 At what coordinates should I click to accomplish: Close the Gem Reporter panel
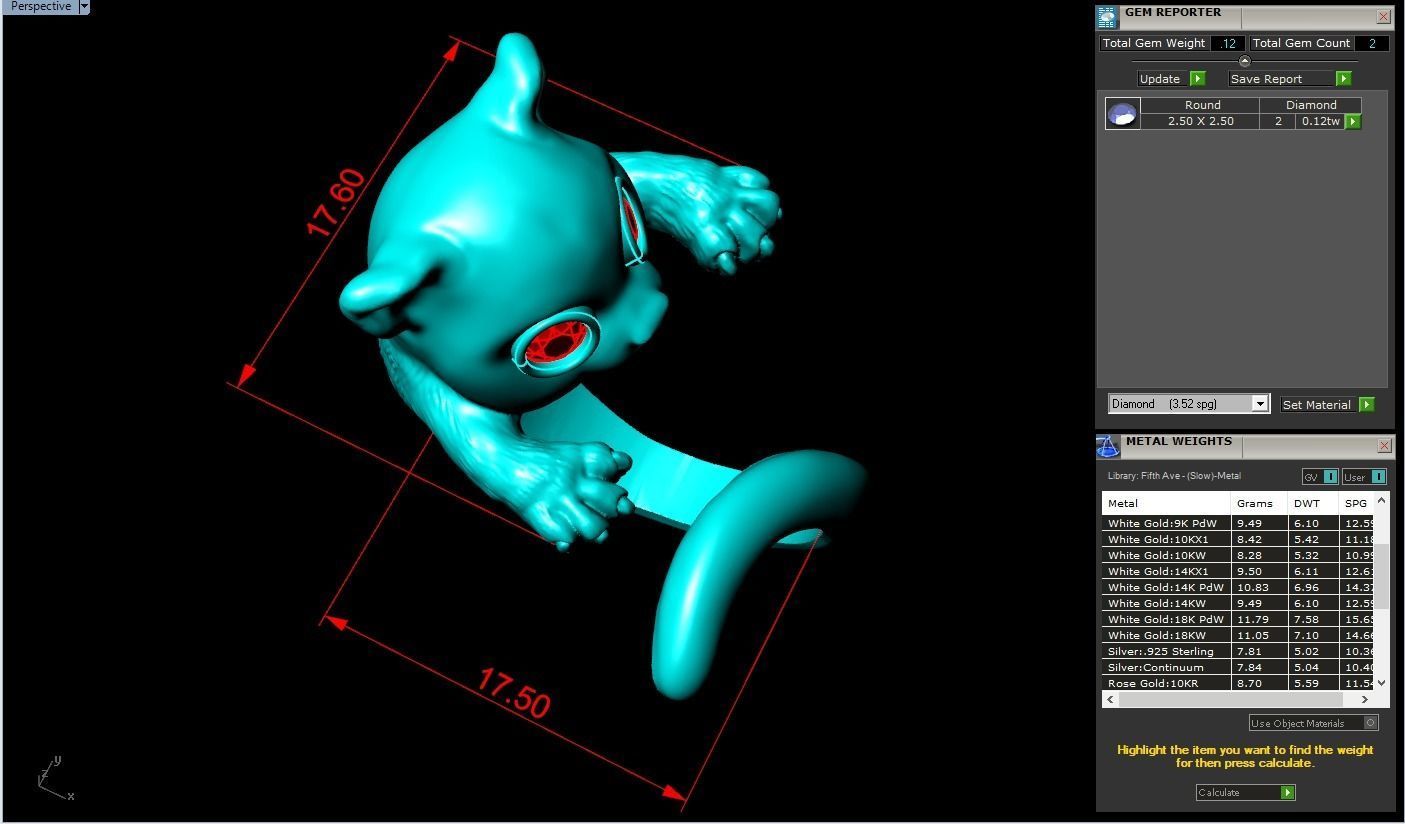(1383, 16)
